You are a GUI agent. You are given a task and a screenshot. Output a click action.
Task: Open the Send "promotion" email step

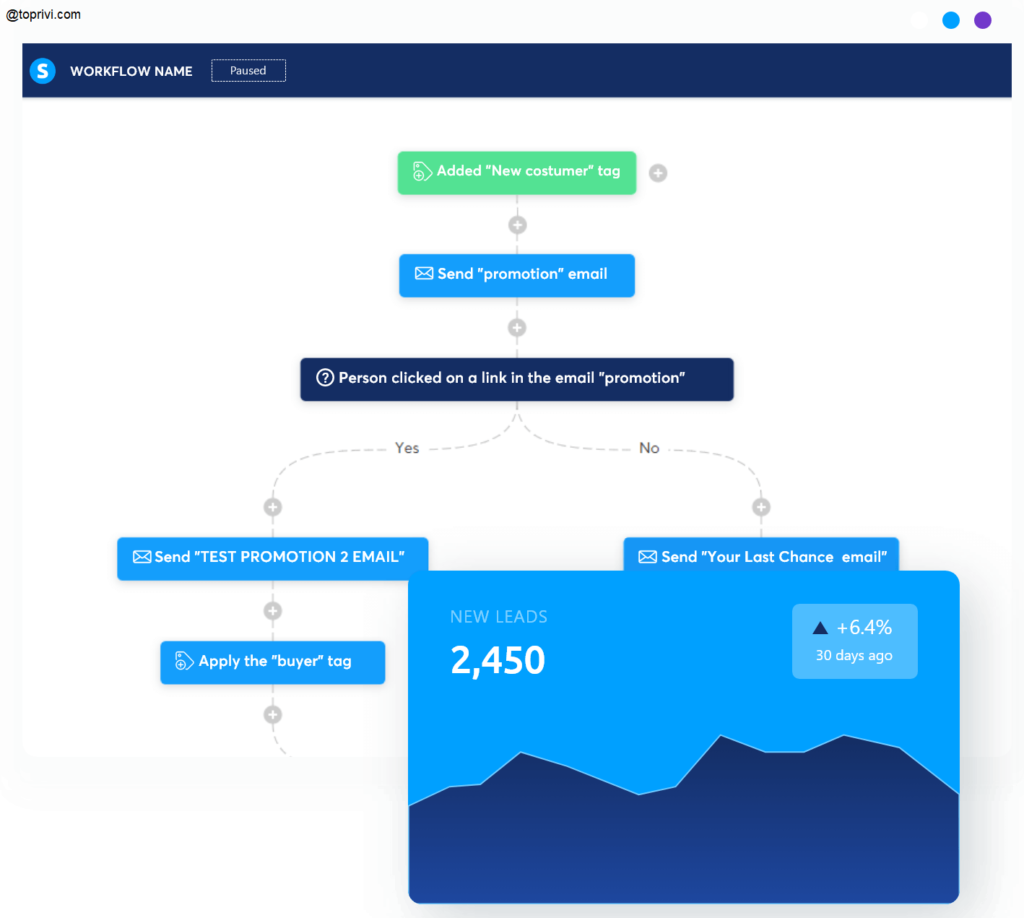(517, 275)
